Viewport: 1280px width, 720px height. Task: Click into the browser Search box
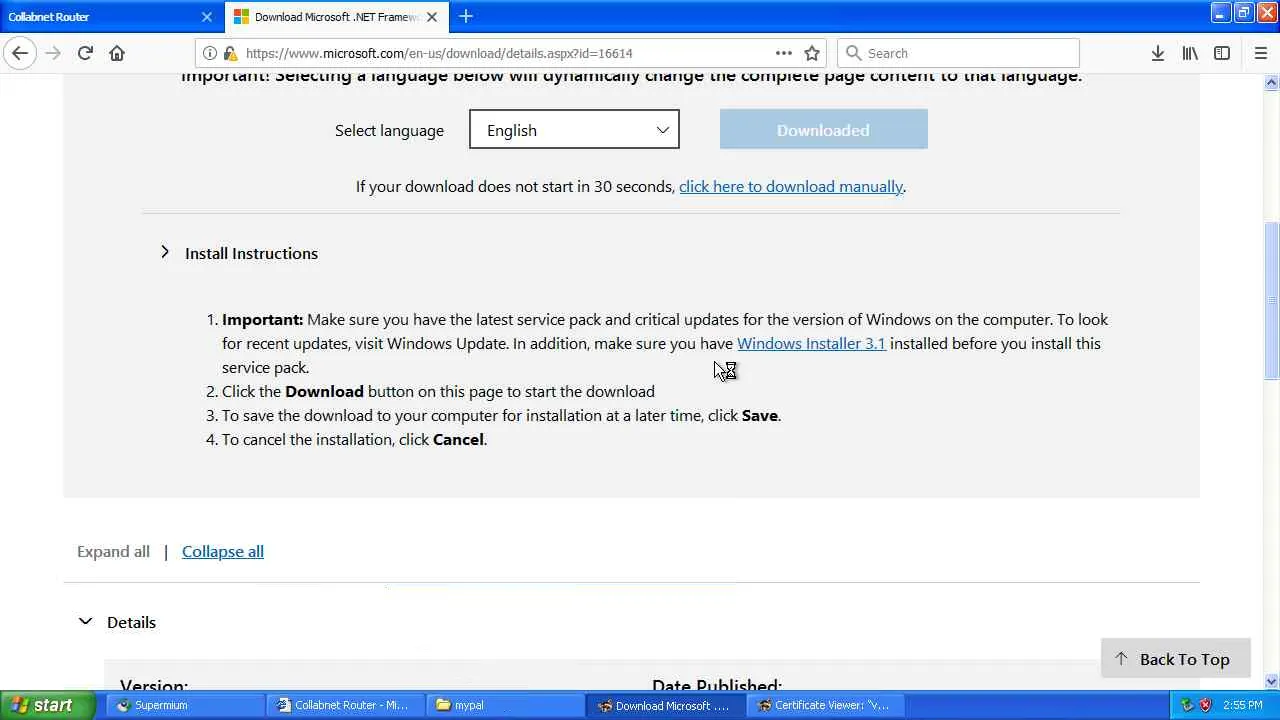pos(958,53)
